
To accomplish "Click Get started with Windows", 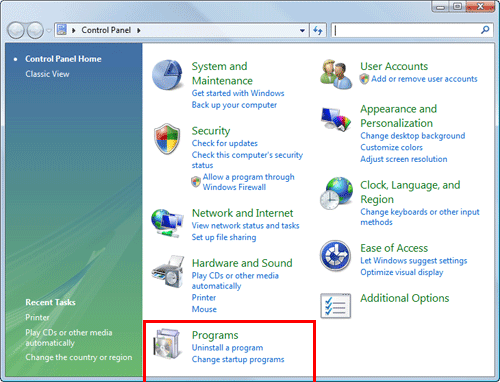I will [x=238, y=93].
